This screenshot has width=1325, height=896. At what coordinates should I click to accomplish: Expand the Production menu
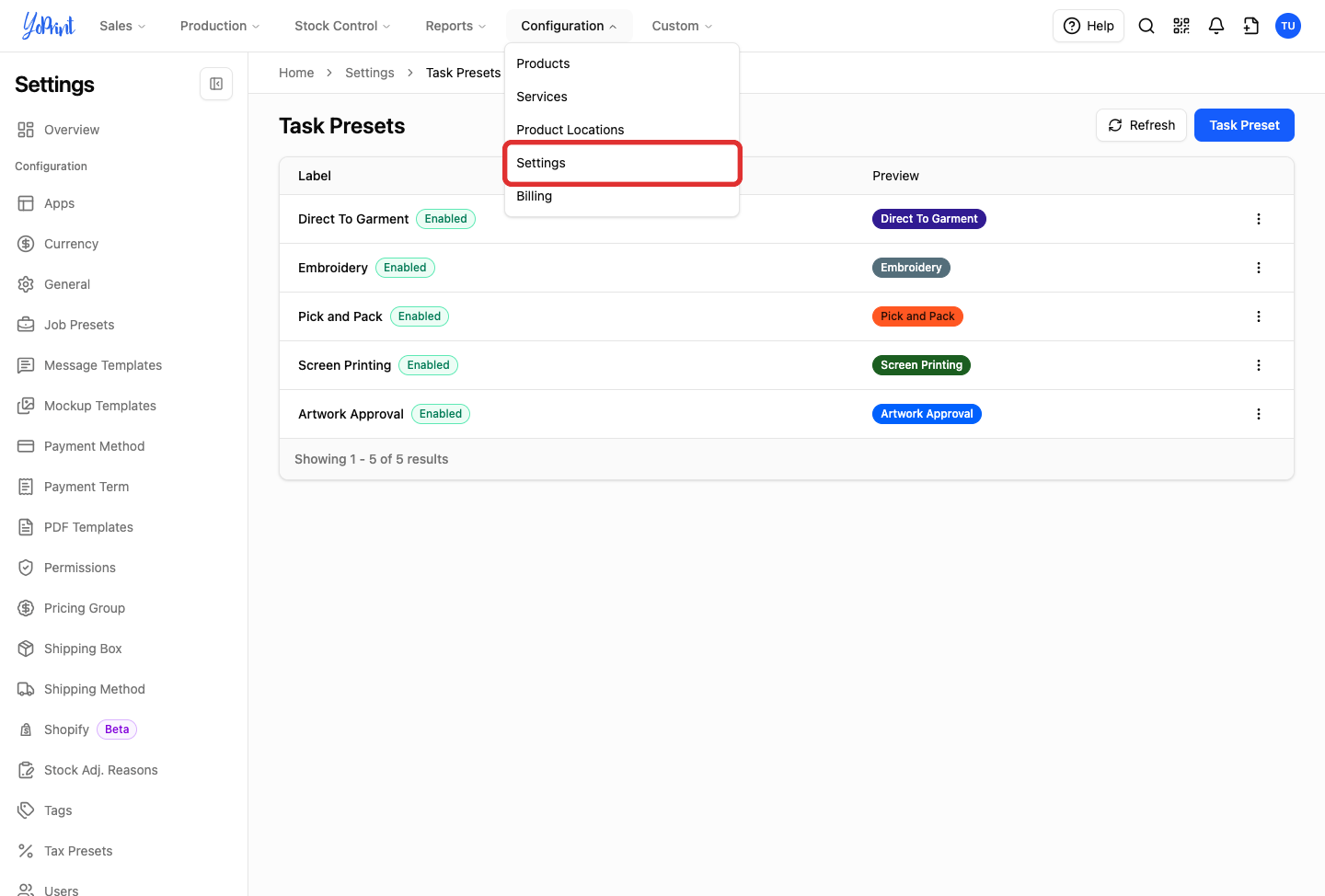point(220,26)
